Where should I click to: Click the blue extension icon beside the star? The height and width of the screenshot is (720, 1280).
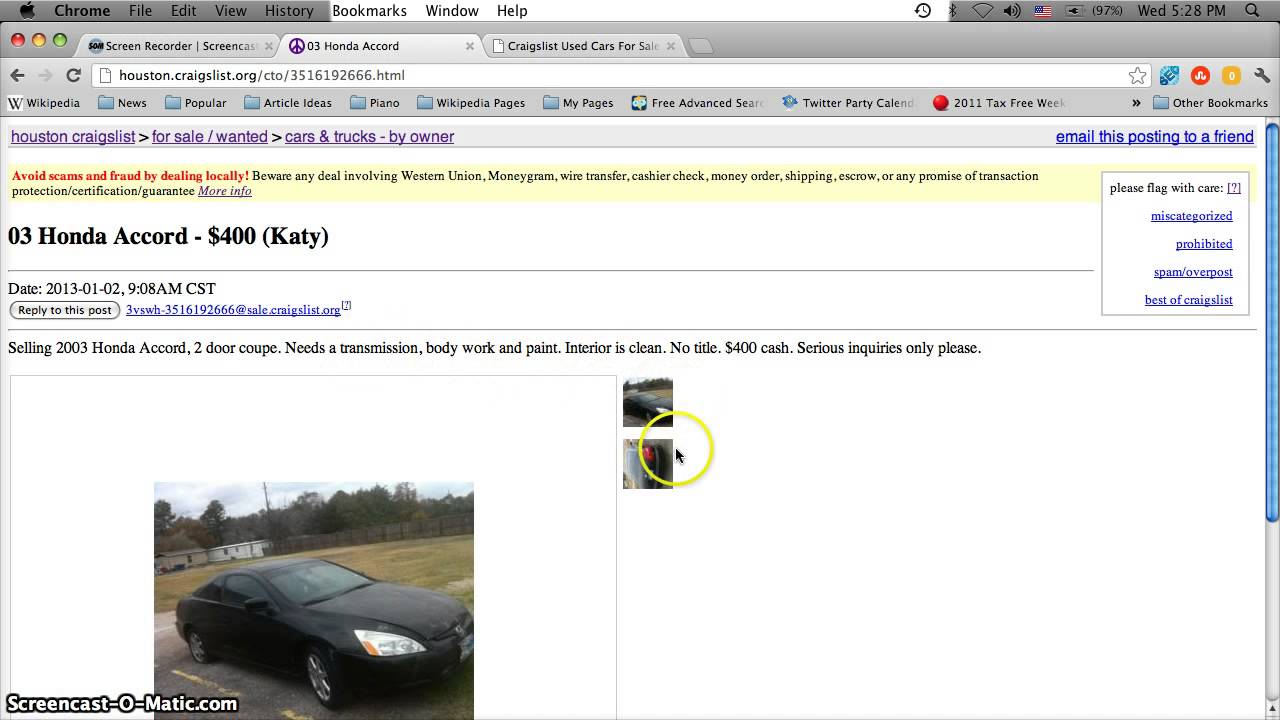(x=1169, y=75)
